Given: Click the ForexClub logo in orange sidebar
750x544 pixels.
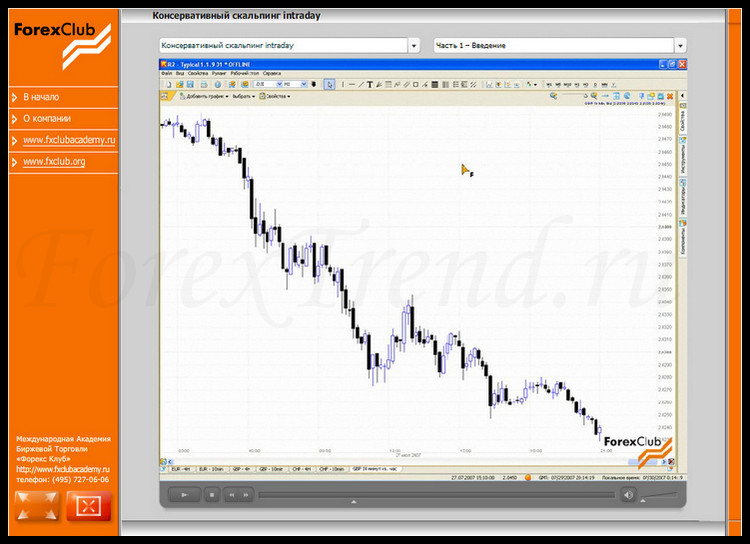Looking at the screenshot, I should pos(63,44).
